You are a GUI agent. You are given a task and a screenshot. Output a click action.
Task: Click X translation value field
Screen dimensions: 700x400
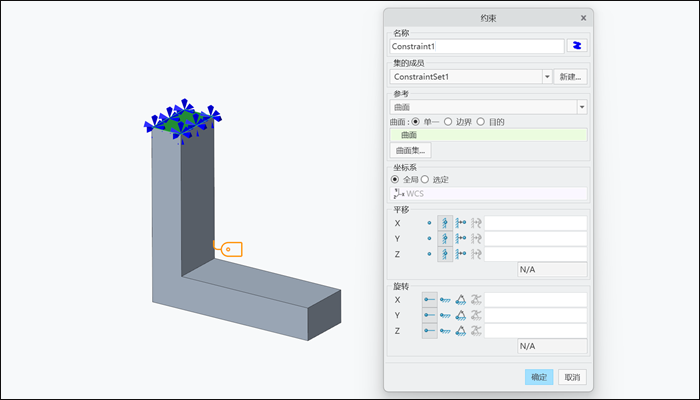pos(535,223)
